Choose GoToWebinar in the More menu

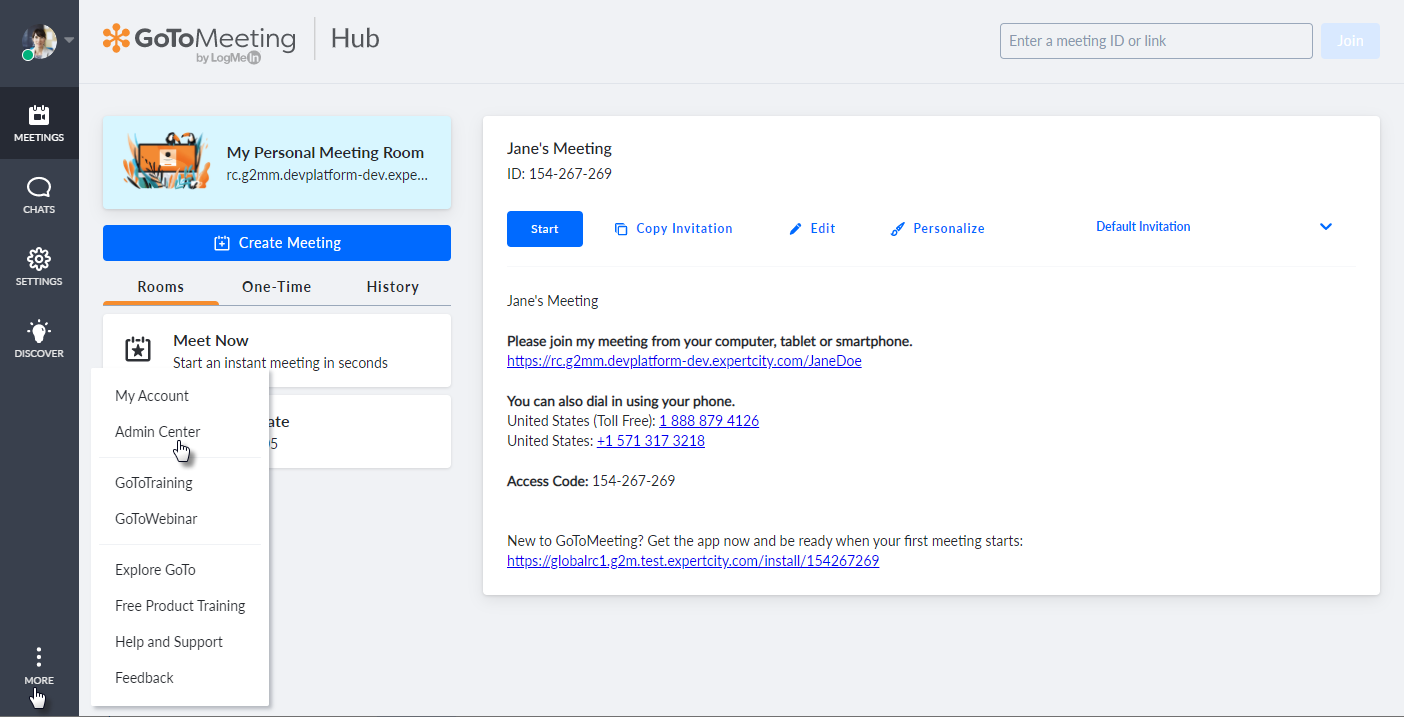[156, 519]
